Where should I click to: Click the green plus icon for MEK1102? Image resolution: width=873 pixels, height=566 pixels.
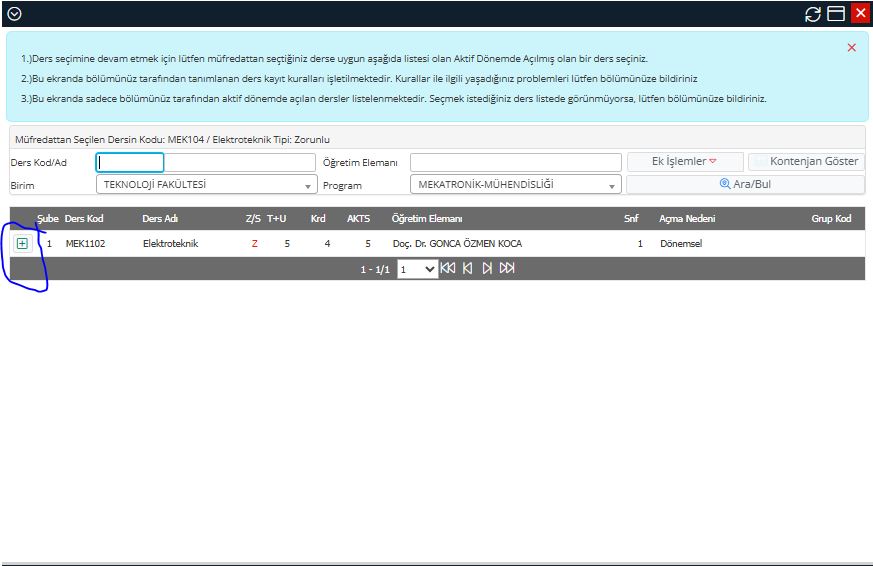[22, 243]
